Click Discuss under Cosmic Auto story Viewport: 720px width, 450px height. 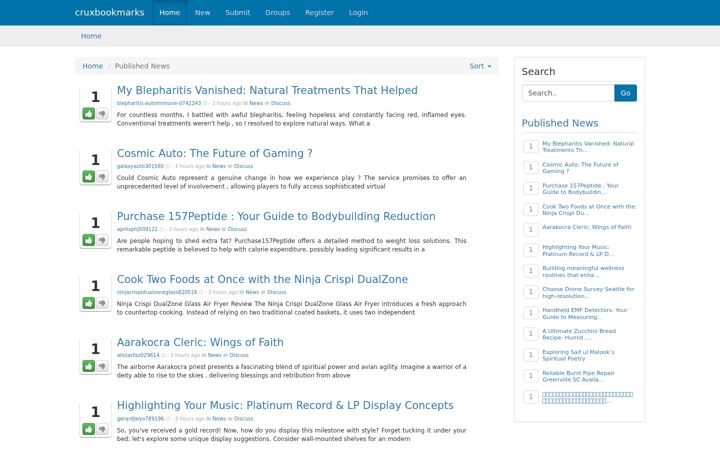click(x=243, y=166)
